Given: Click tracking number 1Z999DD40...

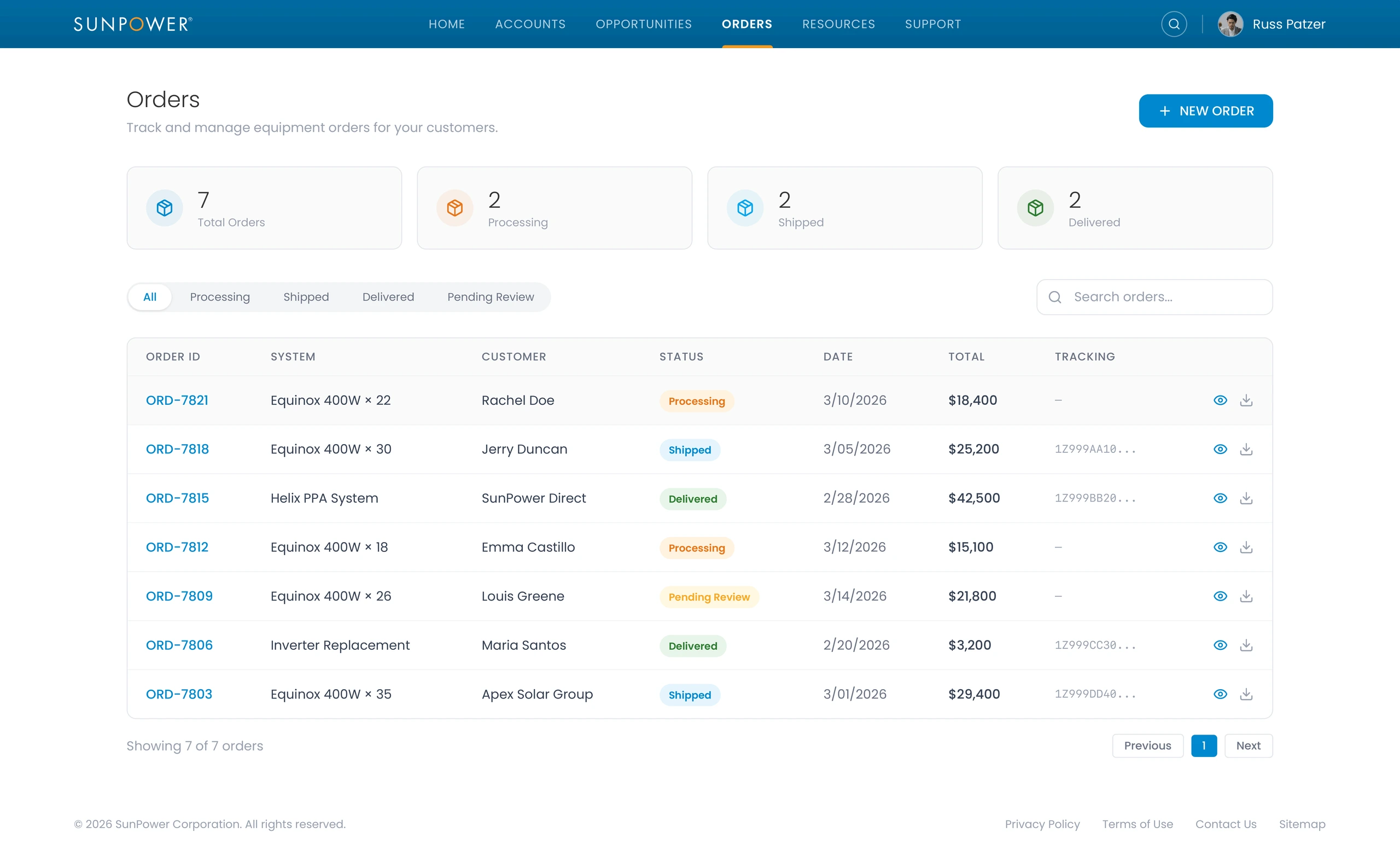Looking at the screenshot, I should pos(1095,694).
